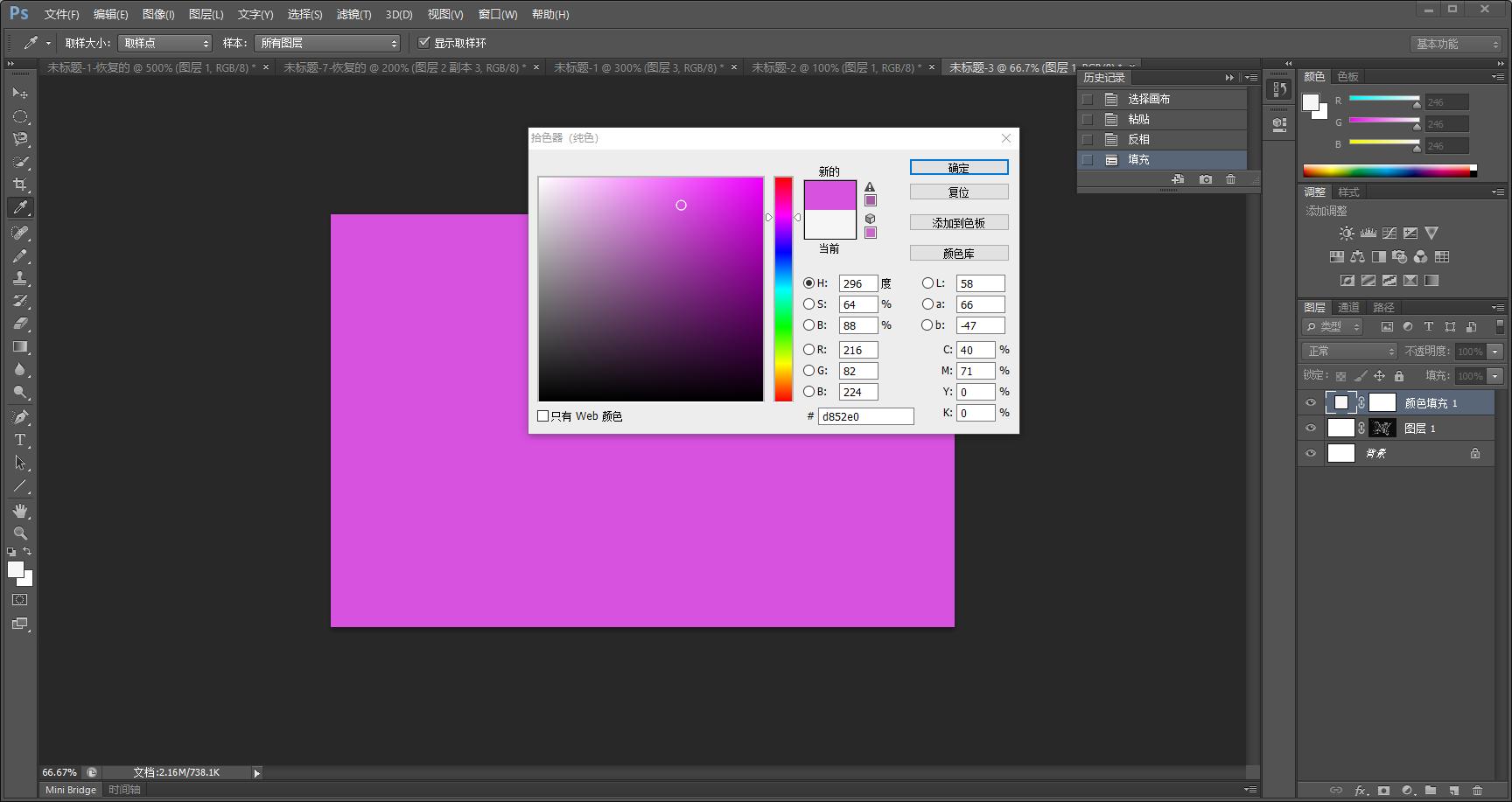This screenshot has height=802, width=1512.
Task: Click the hex color input field
Action: (x=865, y=416)
